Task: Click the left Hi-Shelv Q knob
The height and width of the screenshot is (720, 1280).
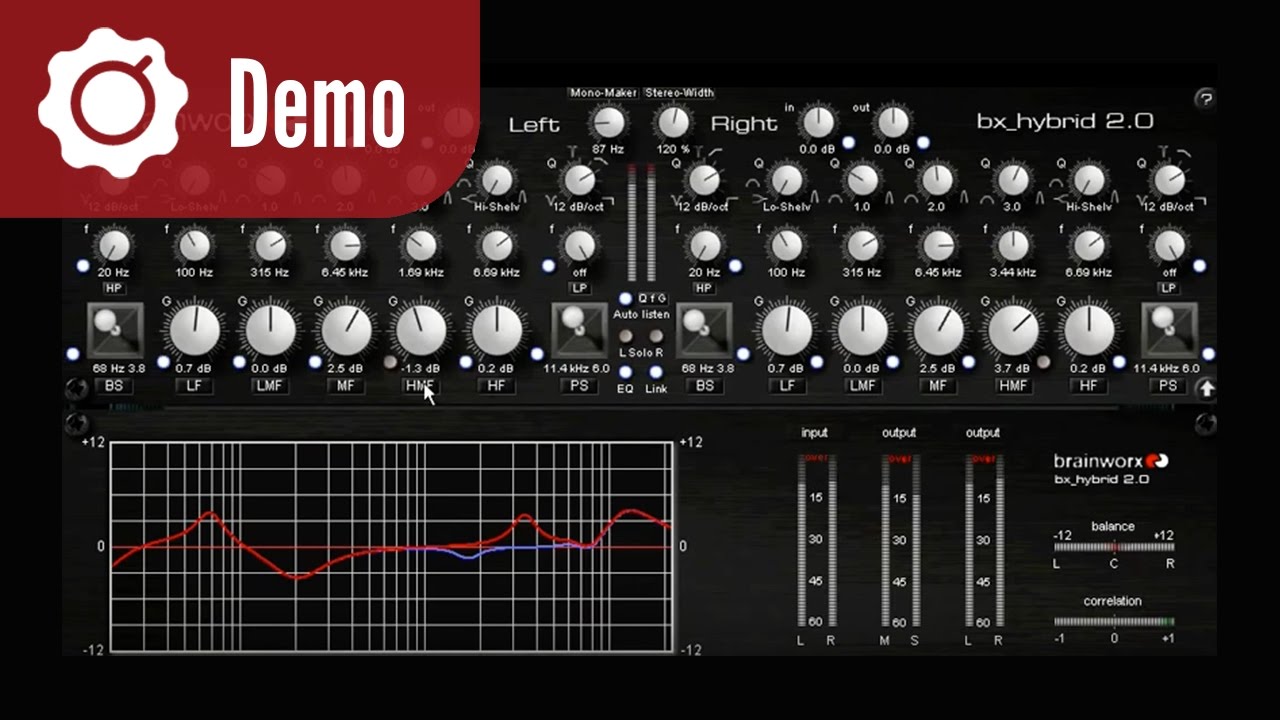Action: (496, 180)
